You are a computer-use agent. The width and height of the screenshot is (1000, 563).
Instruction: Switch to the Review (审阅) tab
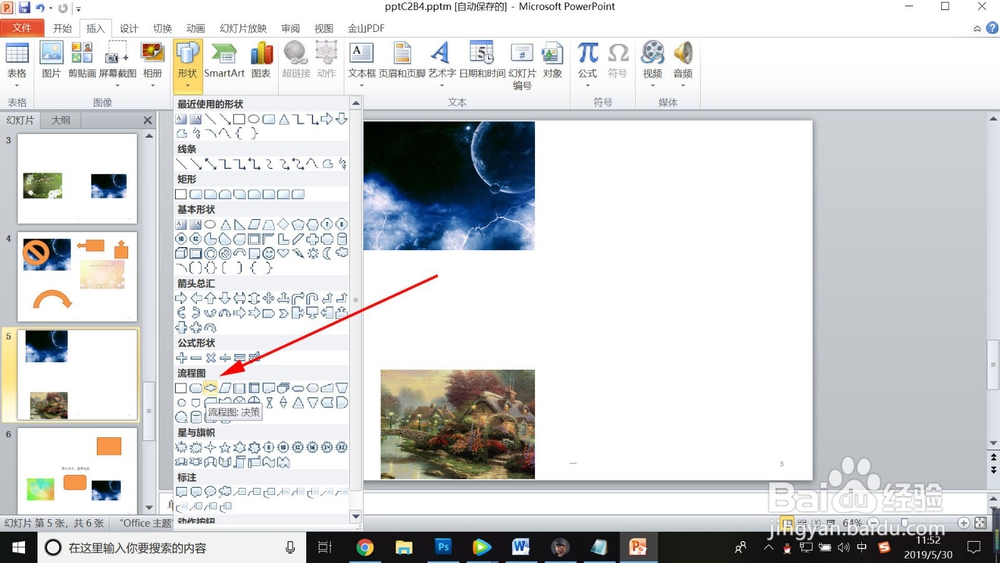pos(290,28)
